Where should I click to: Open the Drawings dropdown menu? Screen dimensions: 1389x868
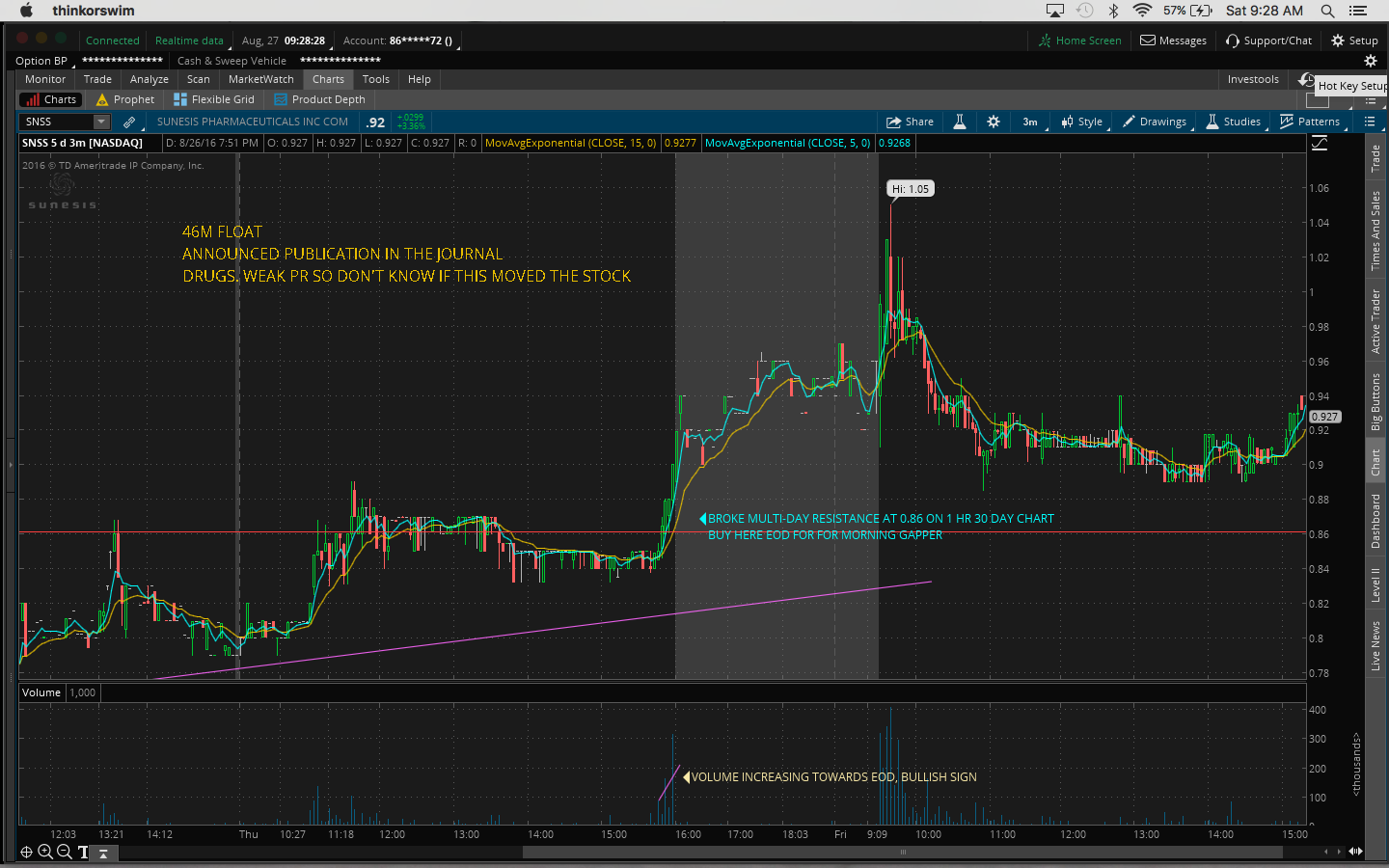[x=1156, y=122]
